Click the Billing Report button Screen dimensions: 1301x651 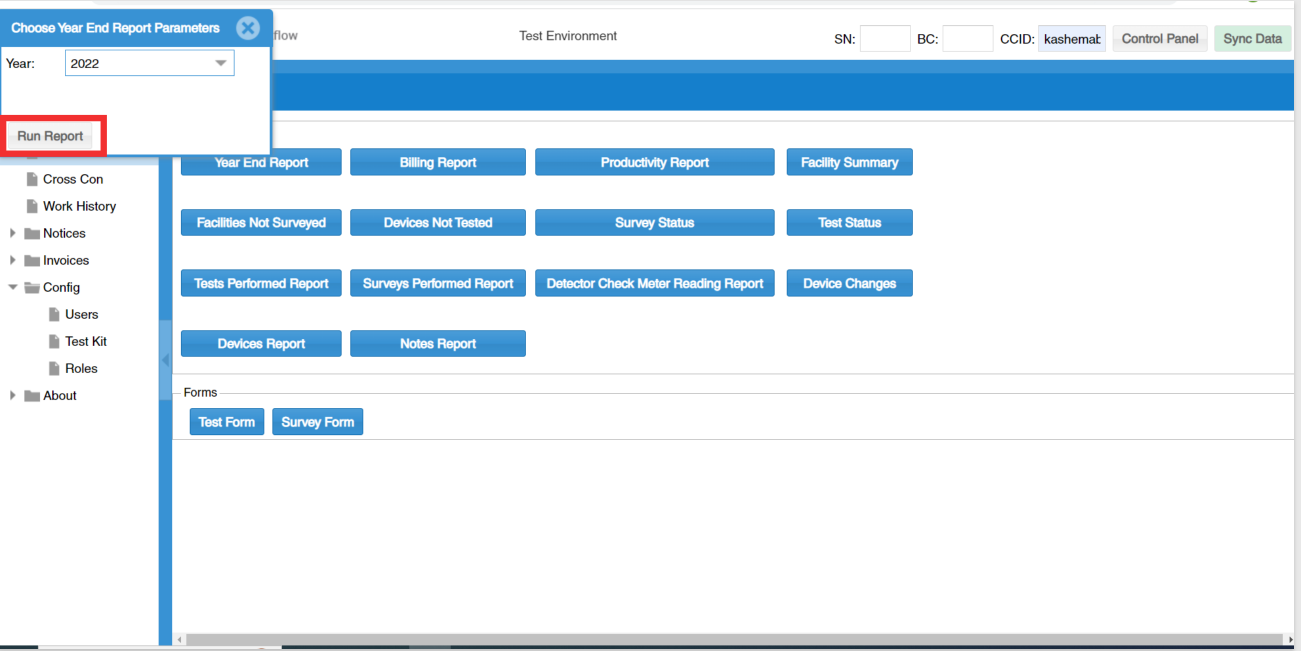click(x=438, y=162)
